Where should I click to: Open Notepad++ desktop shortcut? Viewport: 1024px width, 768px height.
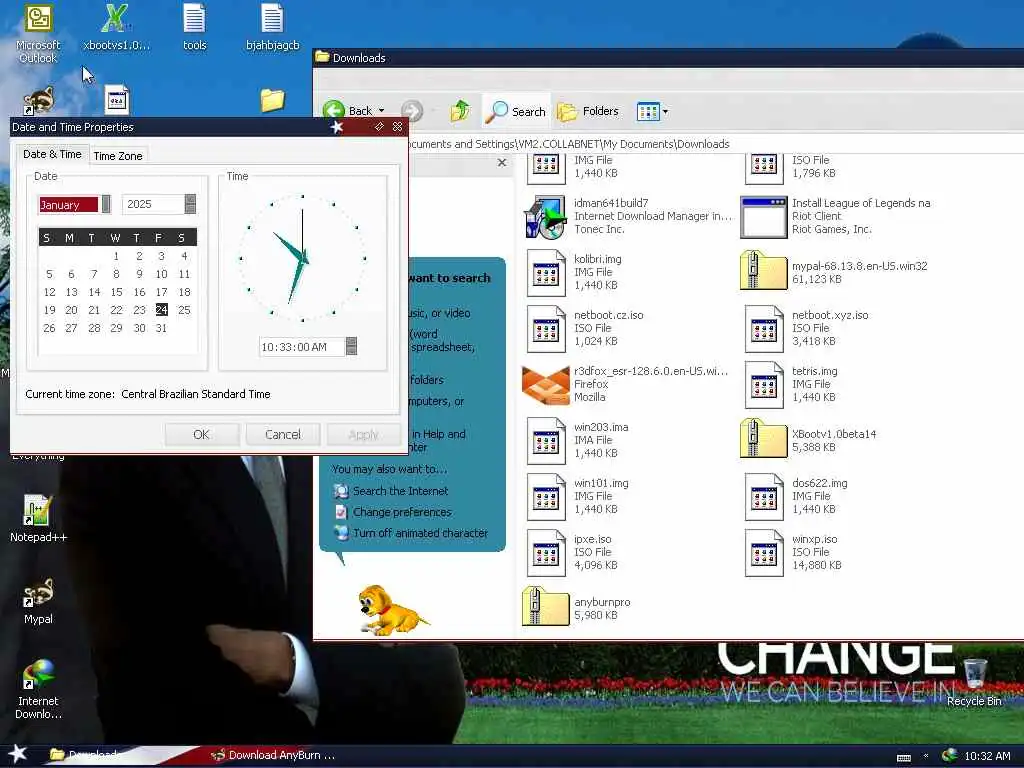point(38,519)
